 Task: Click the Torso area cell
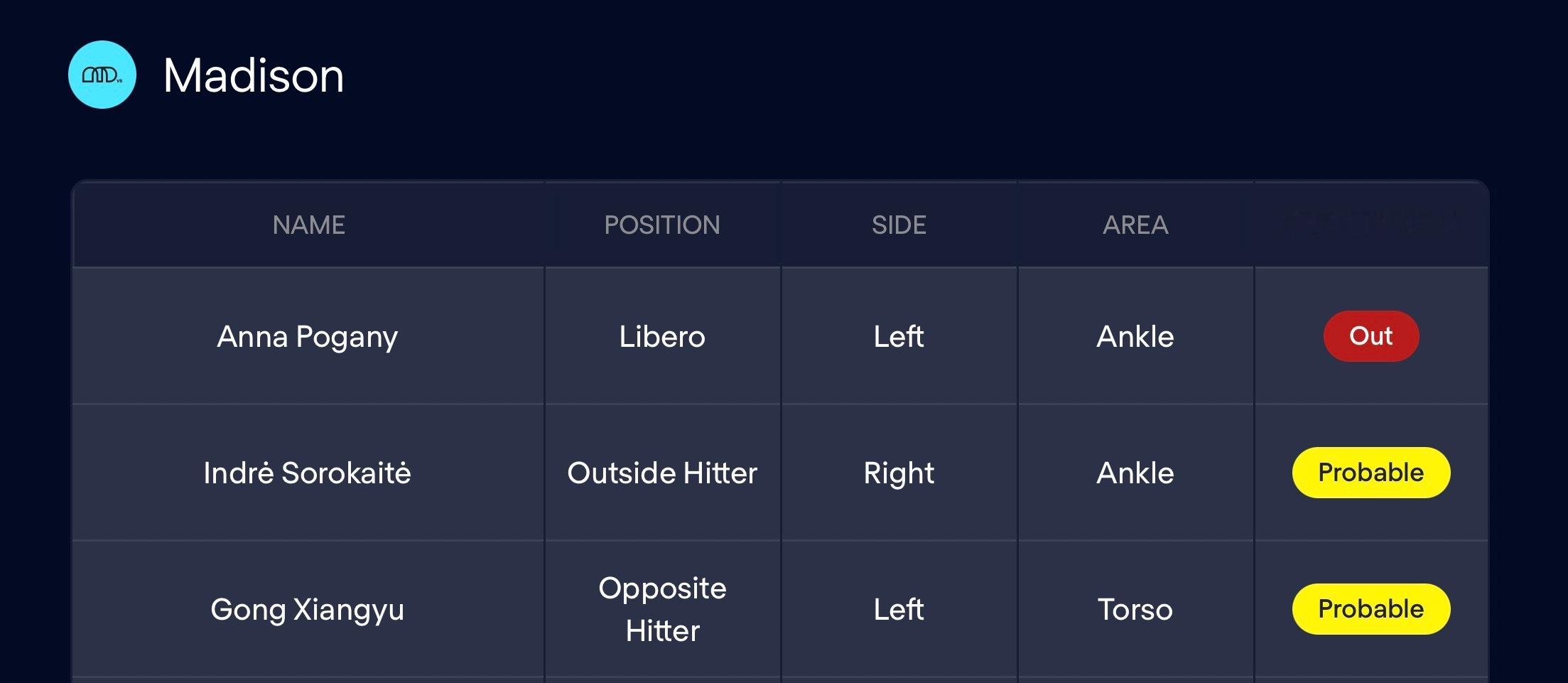[x=1135, y=609]
